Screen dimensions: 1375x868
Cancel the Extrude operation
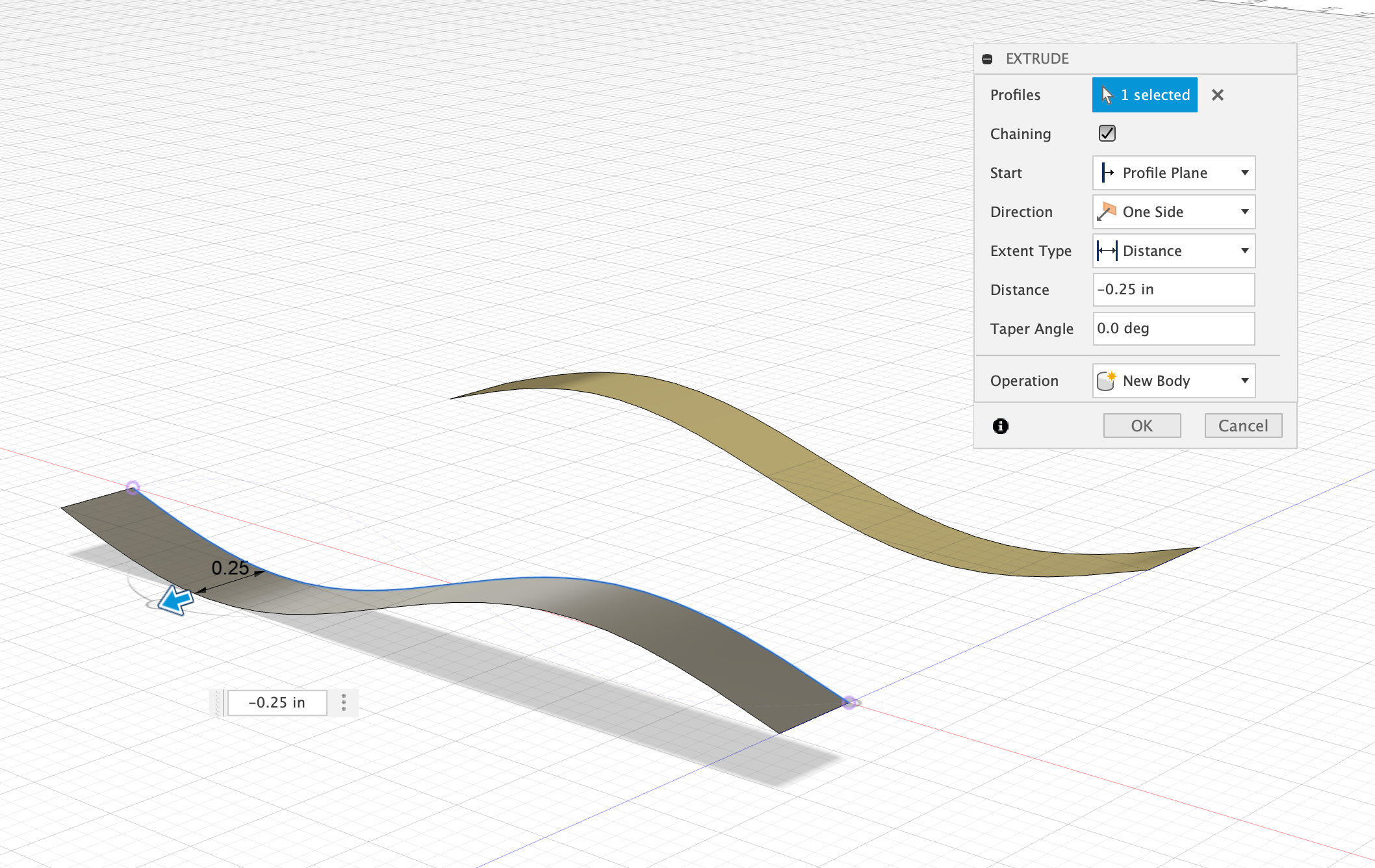(1242, 425)
